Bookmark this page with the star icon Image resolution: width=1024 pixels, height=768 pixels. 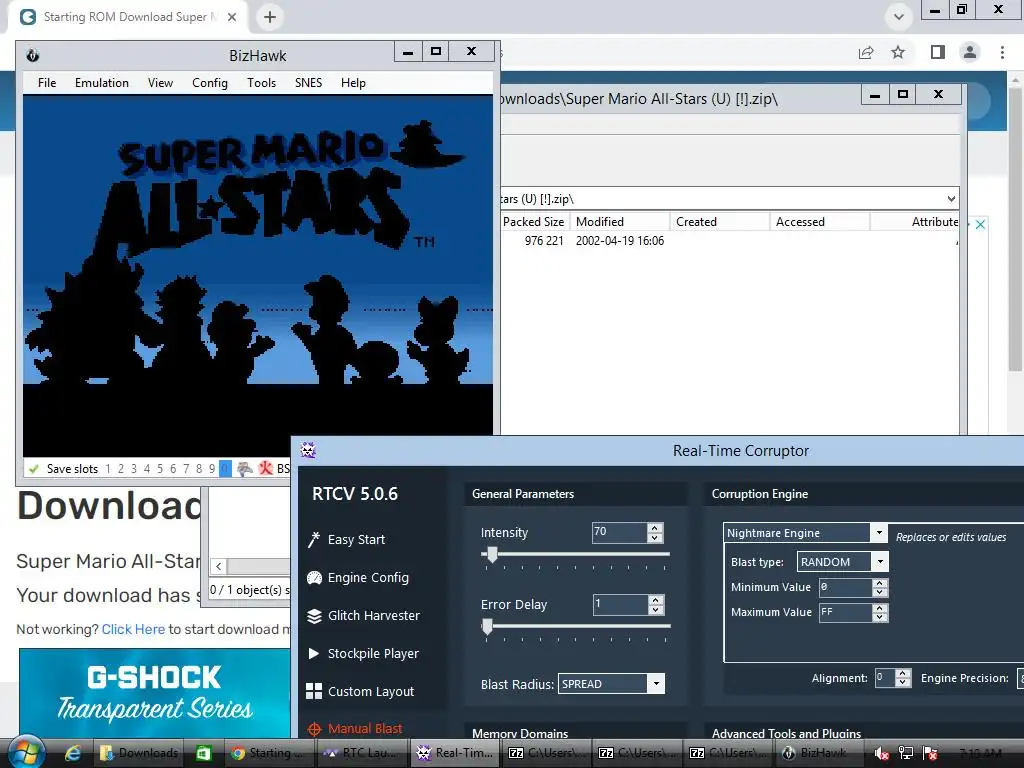pyautogui.click(x=898, y=52)
